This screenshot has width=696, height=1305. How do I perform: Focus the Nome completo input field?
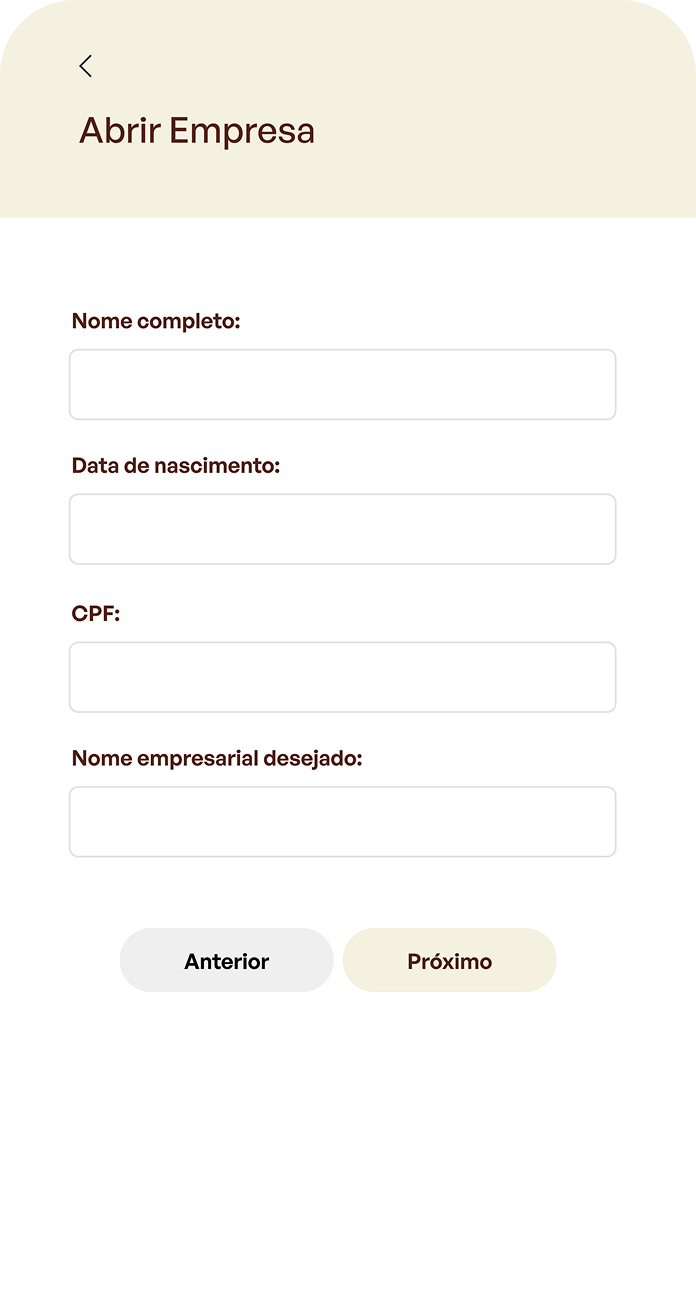(342, 385)
